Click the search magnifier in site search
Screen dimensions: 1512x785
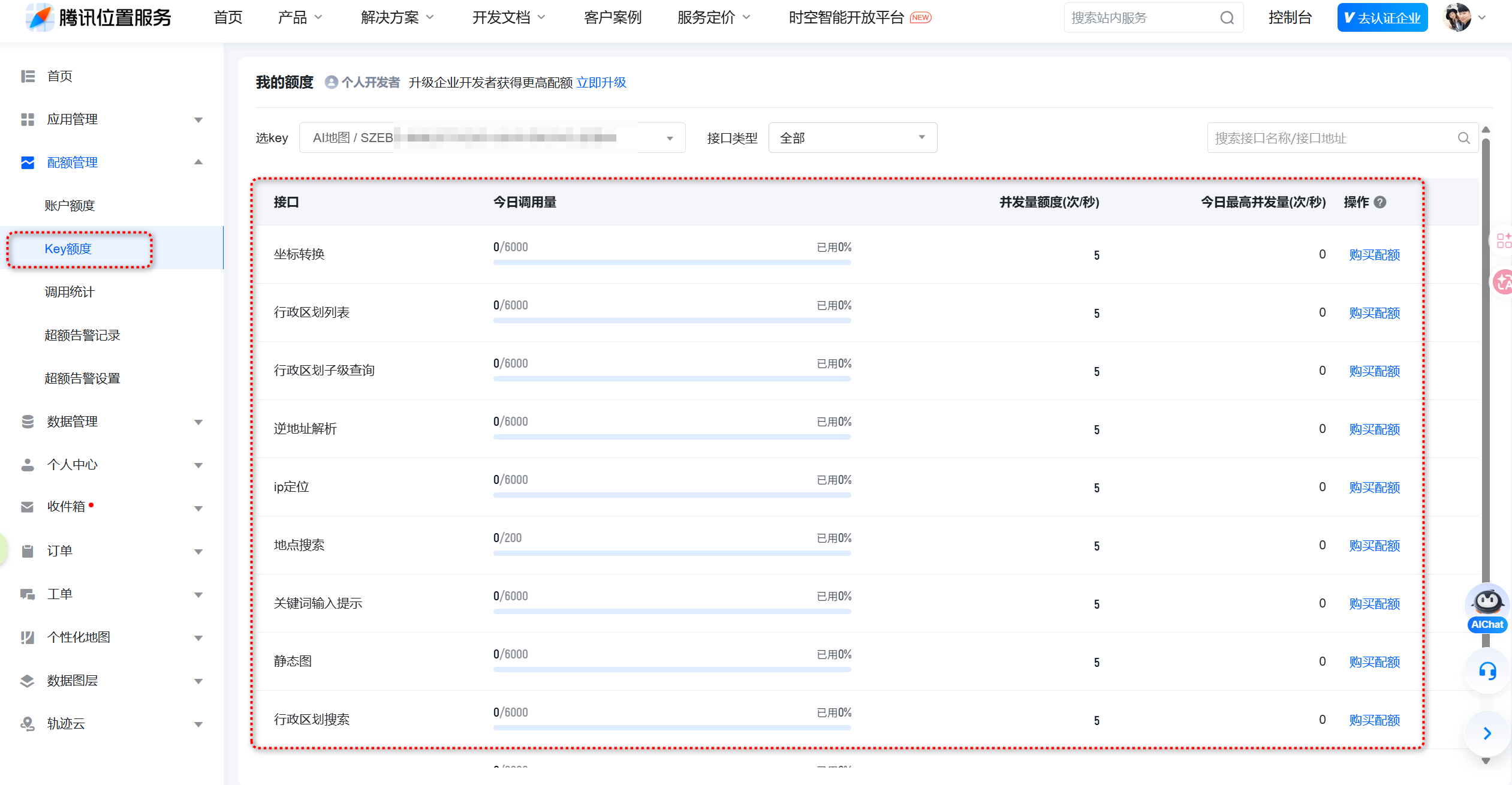pyautogui.click(x=1227, y=18)
